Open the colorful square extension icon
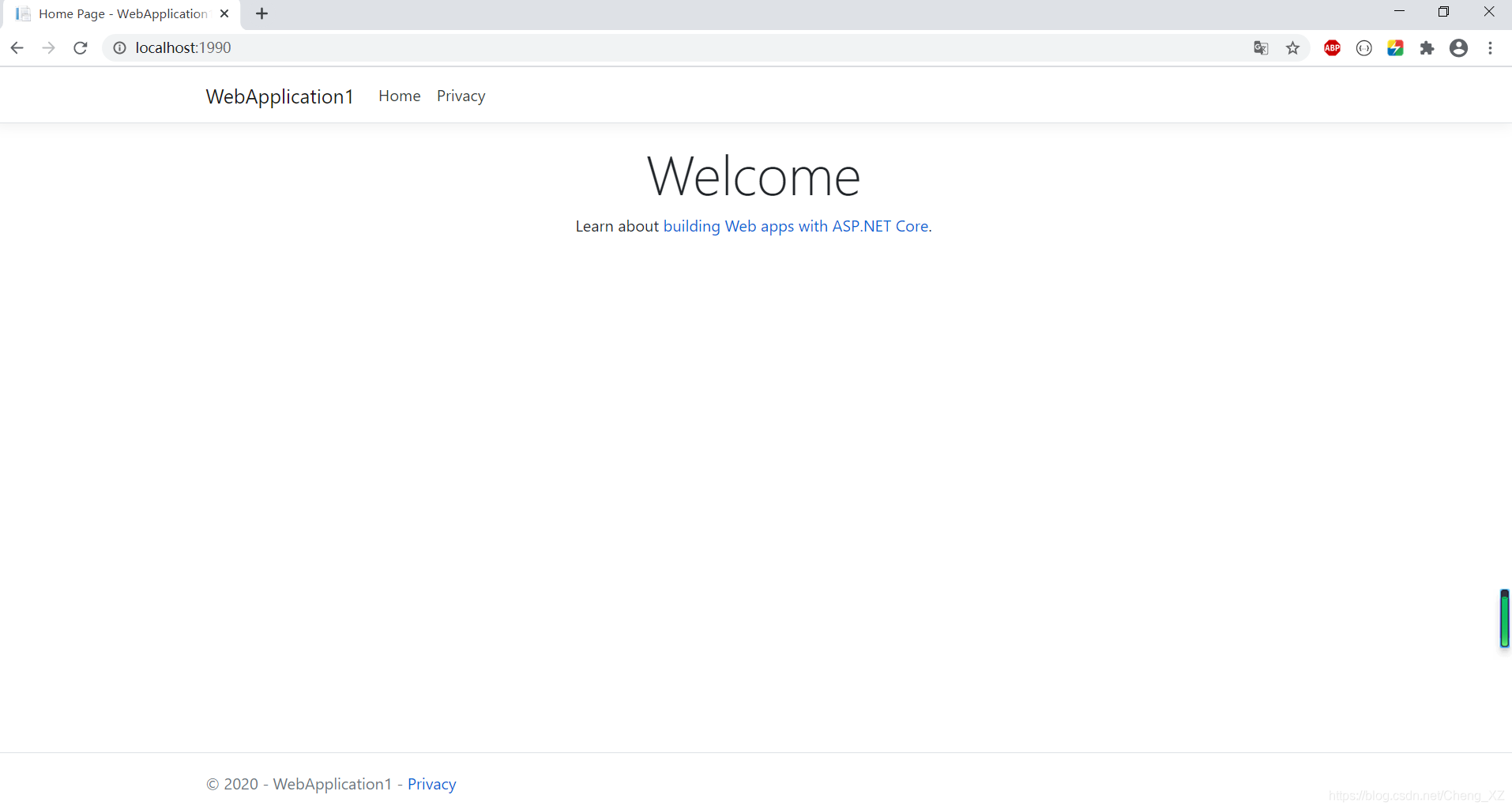 pyautogui.click(x=1395, y=48)
